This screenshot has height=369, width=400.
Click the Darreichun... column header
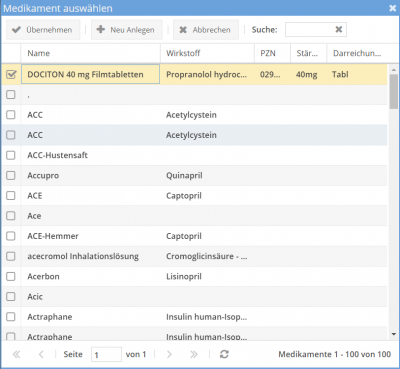[x=357, y=53]
